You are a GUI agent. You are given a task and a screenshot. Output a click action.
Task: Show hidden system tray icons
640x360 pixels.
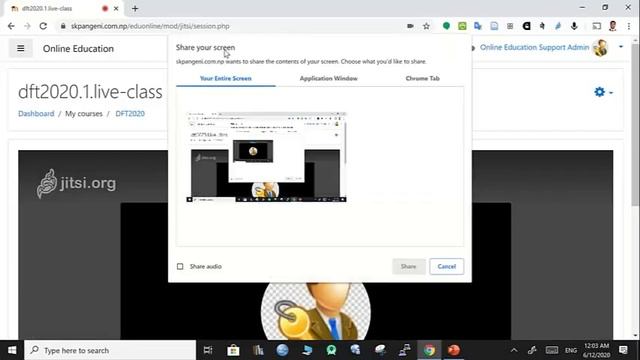coord(514,350)
